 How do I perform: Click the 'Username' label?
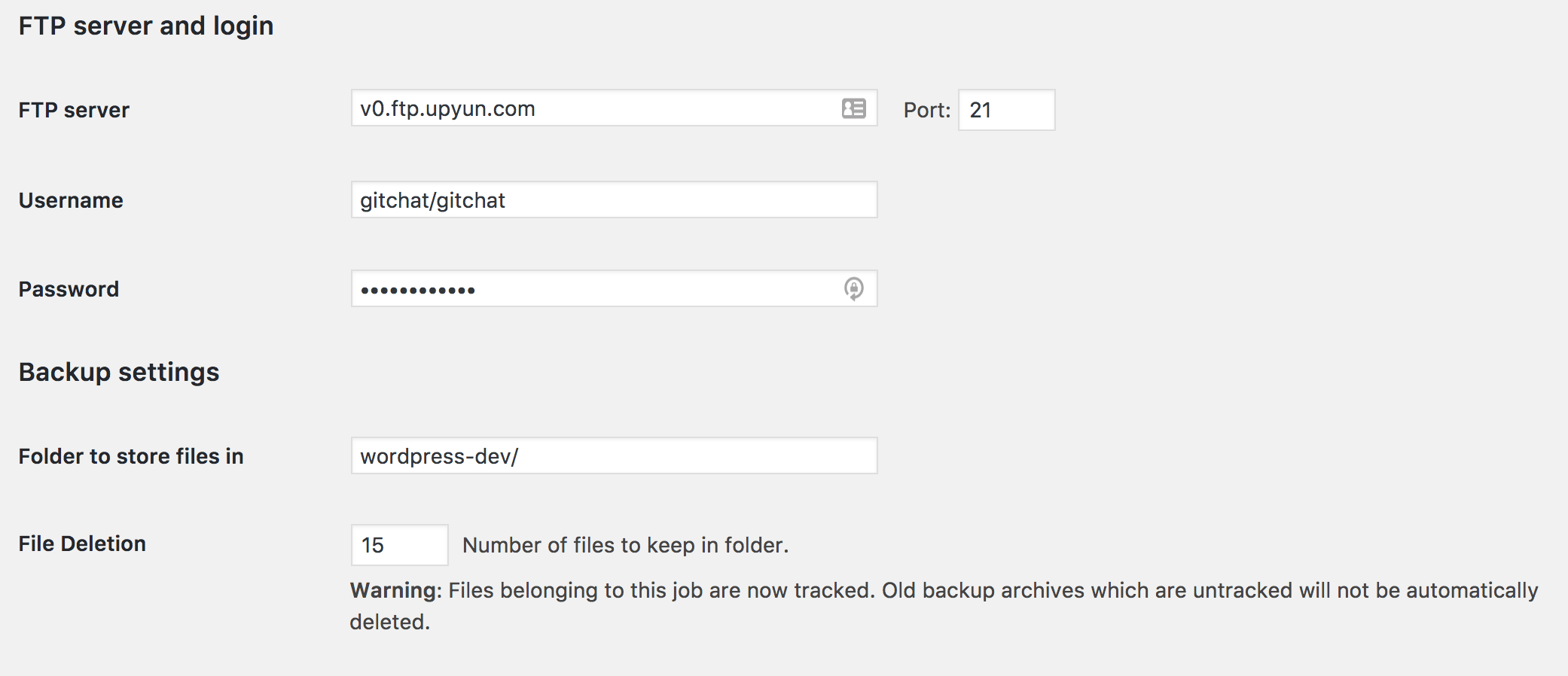[x=71, y=200]
